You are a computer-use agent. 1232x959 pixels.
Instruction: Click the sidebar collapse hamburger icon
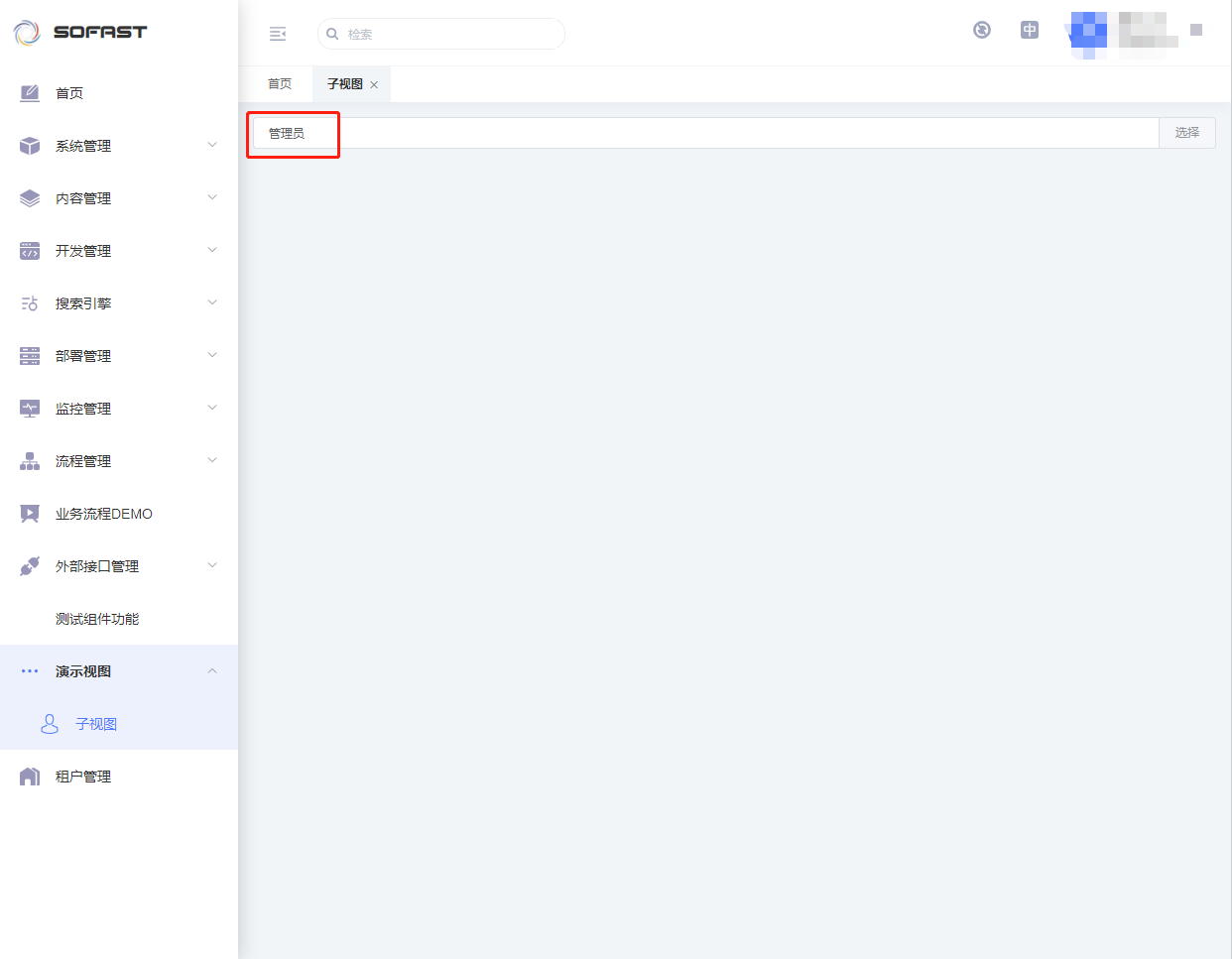coord(278,34)
